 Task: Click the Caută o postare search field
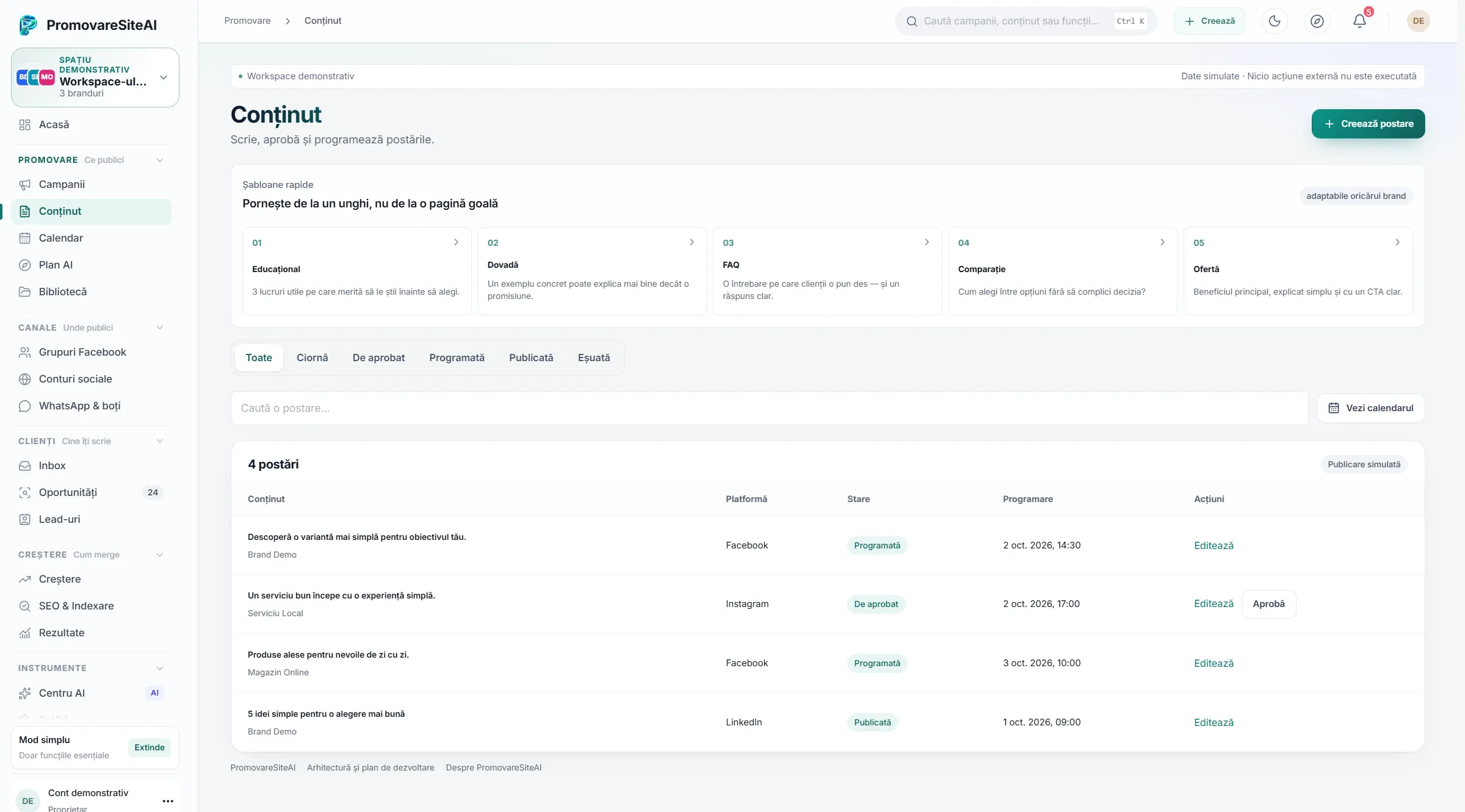point(769,408)
